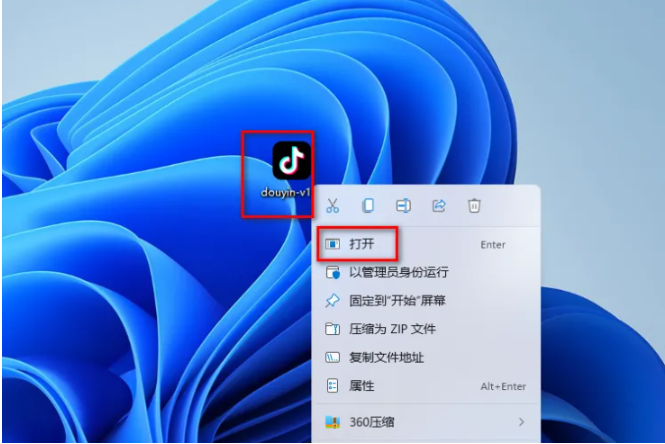Click the Rename icon in context menu

point(403,206)
